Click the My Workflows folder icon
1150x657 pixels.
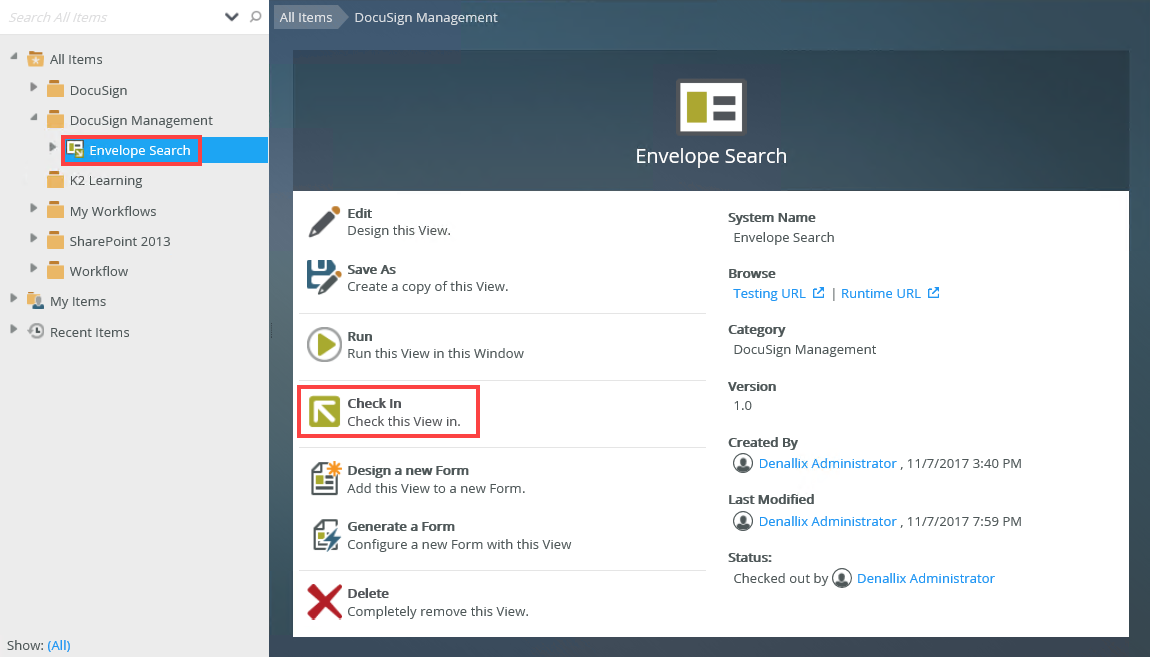55,210
